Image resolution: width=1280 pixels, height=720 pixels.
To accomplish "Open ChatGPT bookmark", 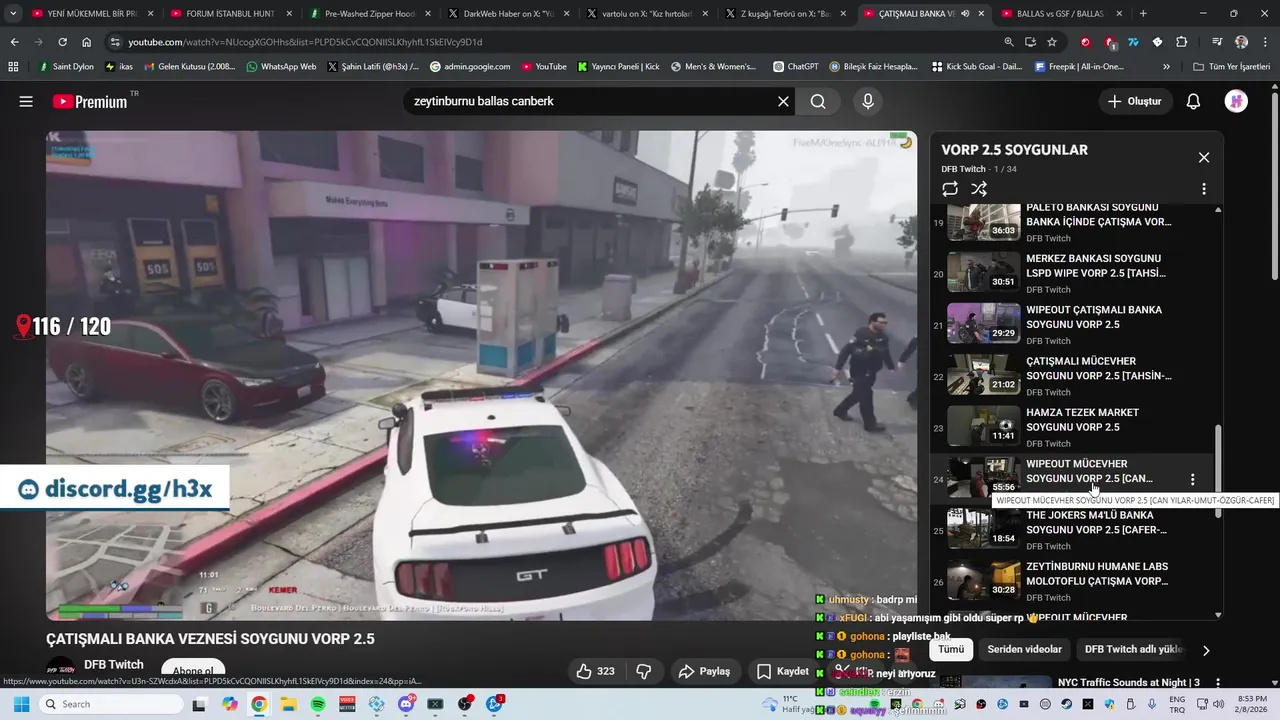I will point(795,66).
